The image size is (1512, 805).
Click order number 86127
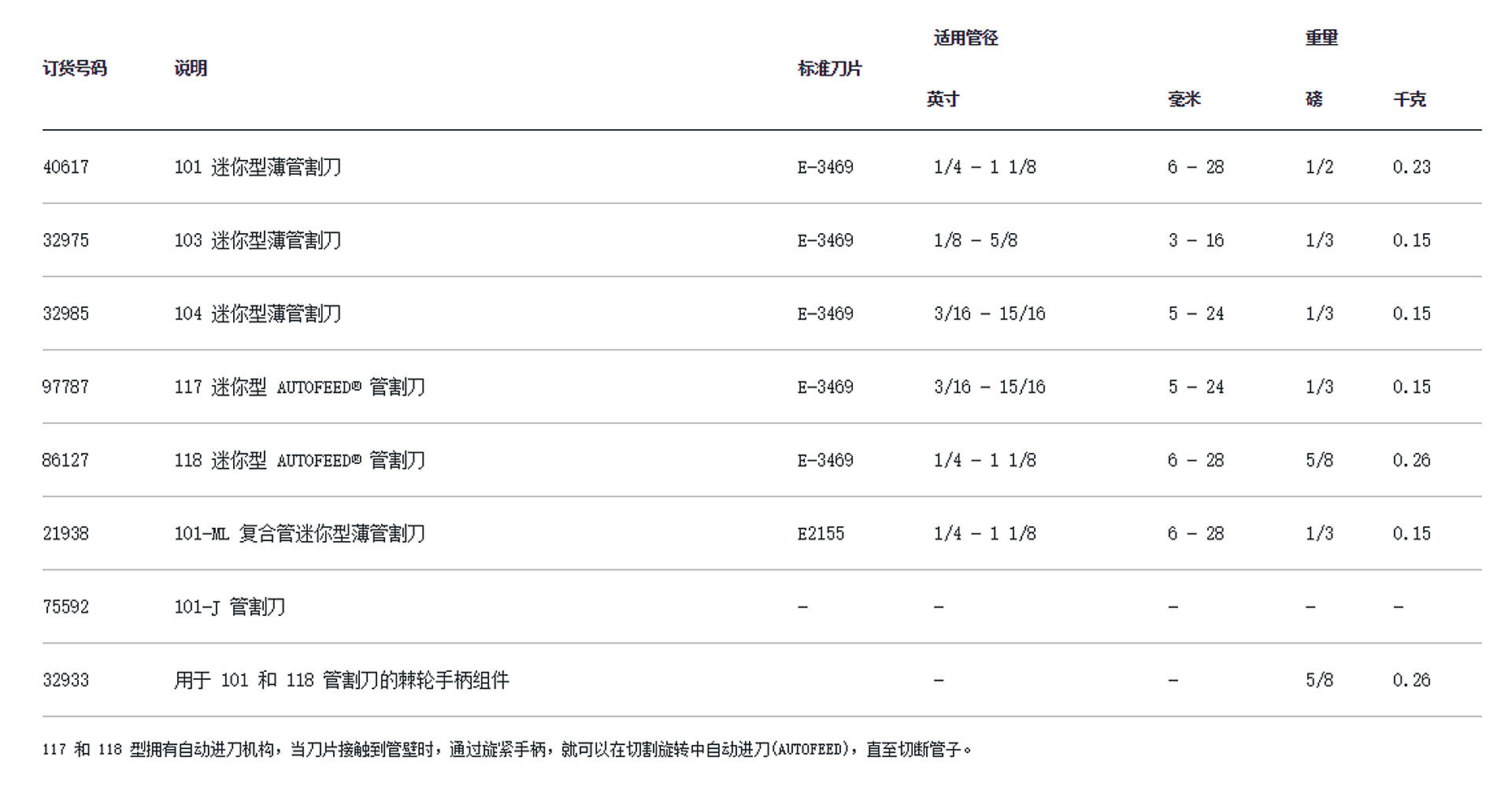pyautogui.click(x=65, y=460)
